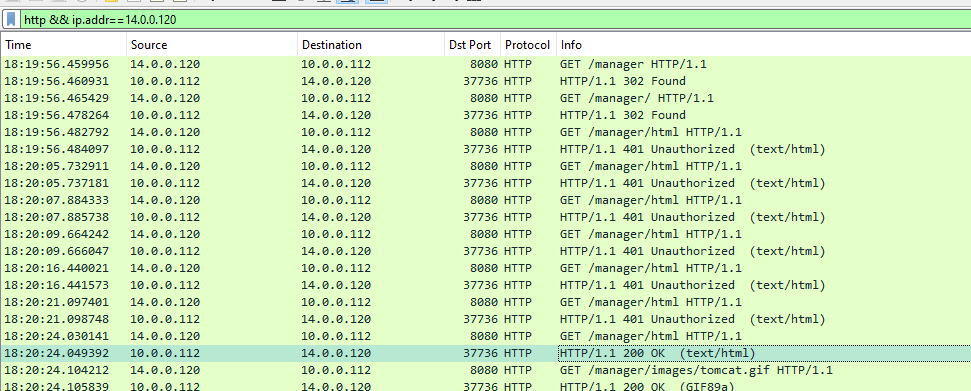
Task: Select the packet at time 18:19:56.465429
Action: 486,98
